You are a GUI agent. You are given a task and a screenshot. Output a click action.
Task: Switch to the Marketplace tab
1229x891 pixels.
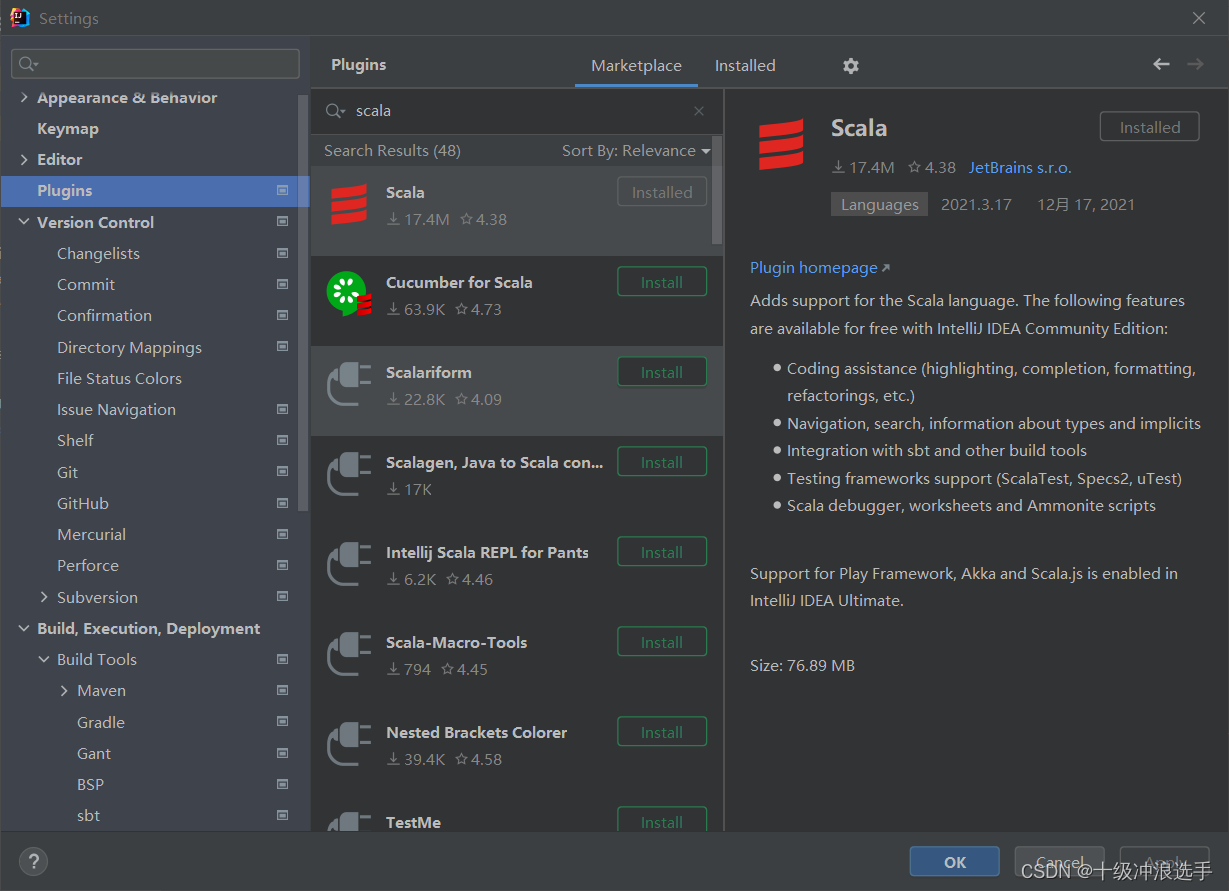pos(636,66)
